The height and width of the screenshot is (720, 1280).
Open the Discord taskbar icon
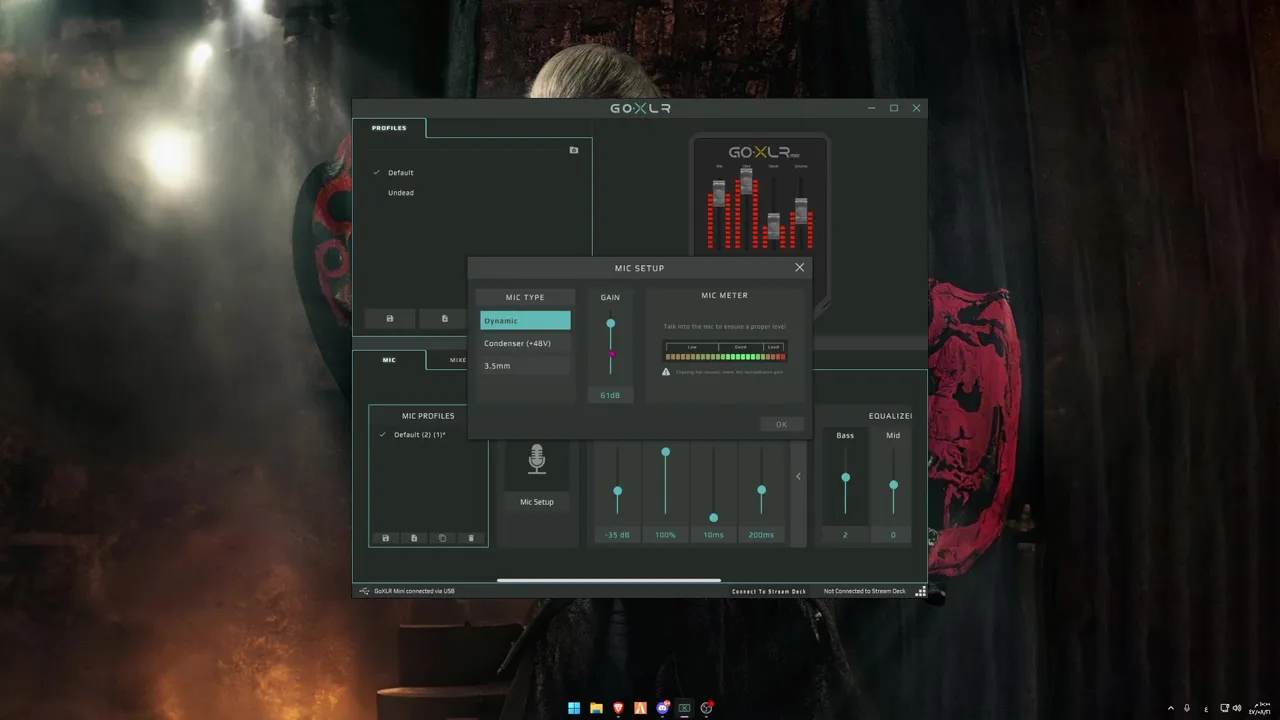662,708
